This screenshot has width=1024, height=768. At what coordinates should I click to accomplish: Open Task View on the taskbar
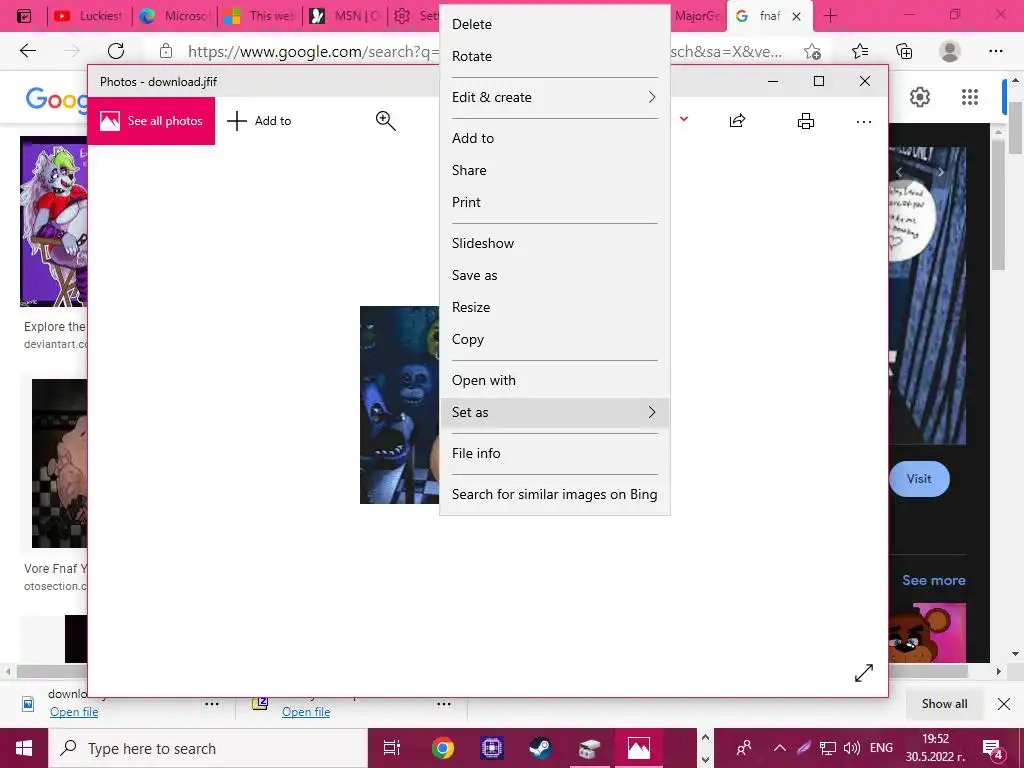tap(392, 748)
